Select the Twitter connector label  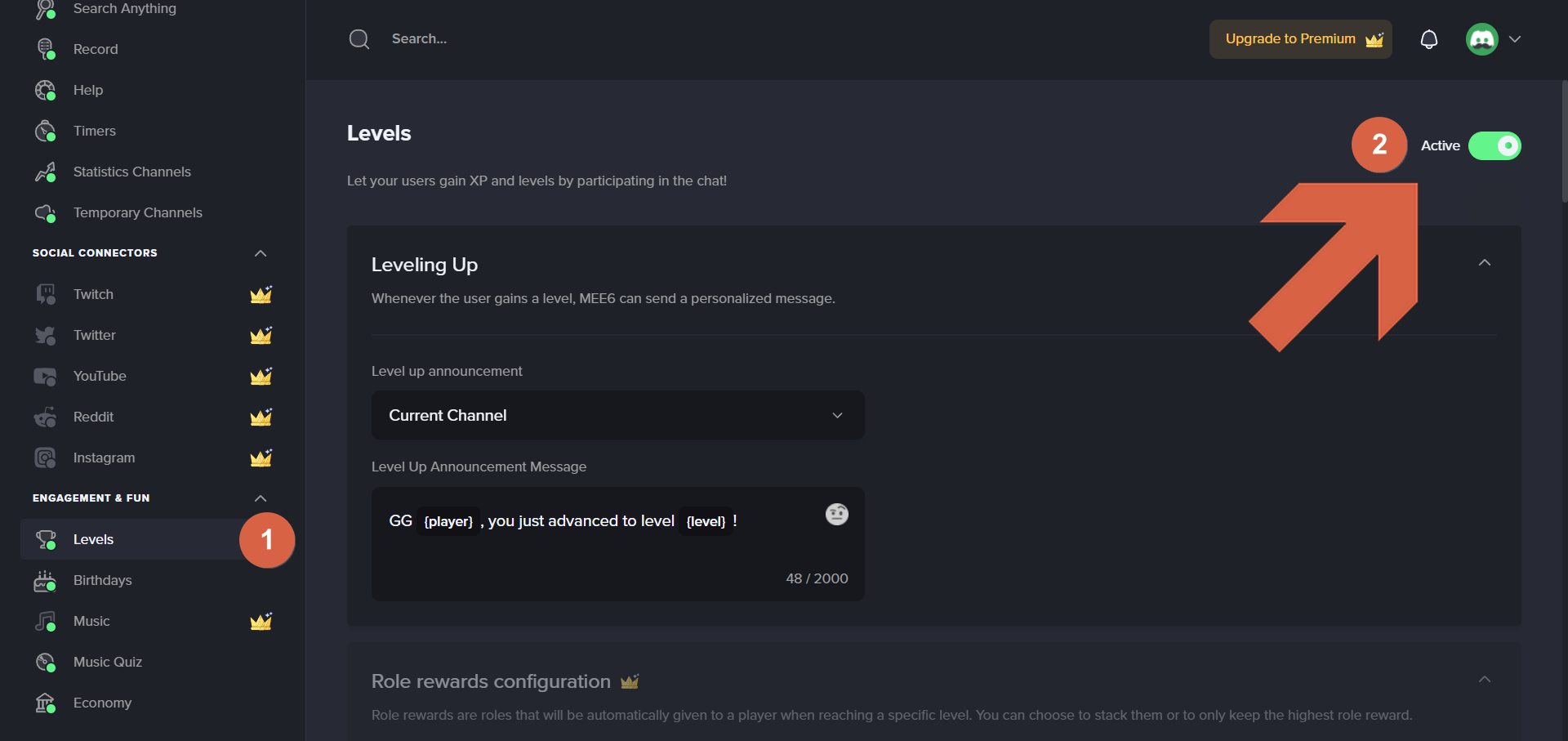click(94, 335)
